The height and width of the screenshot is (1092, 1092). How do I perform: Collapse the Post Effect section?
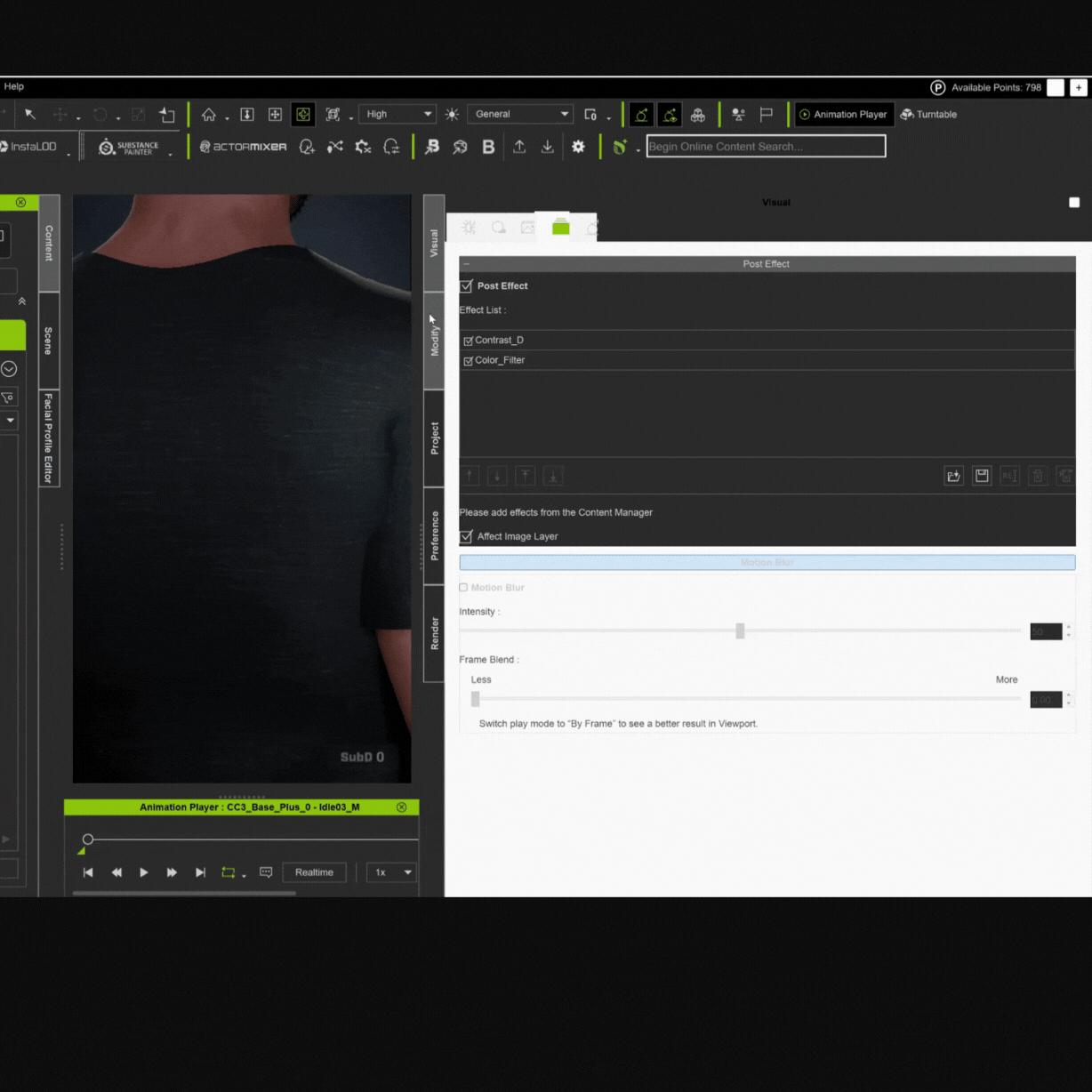point(466,264)
